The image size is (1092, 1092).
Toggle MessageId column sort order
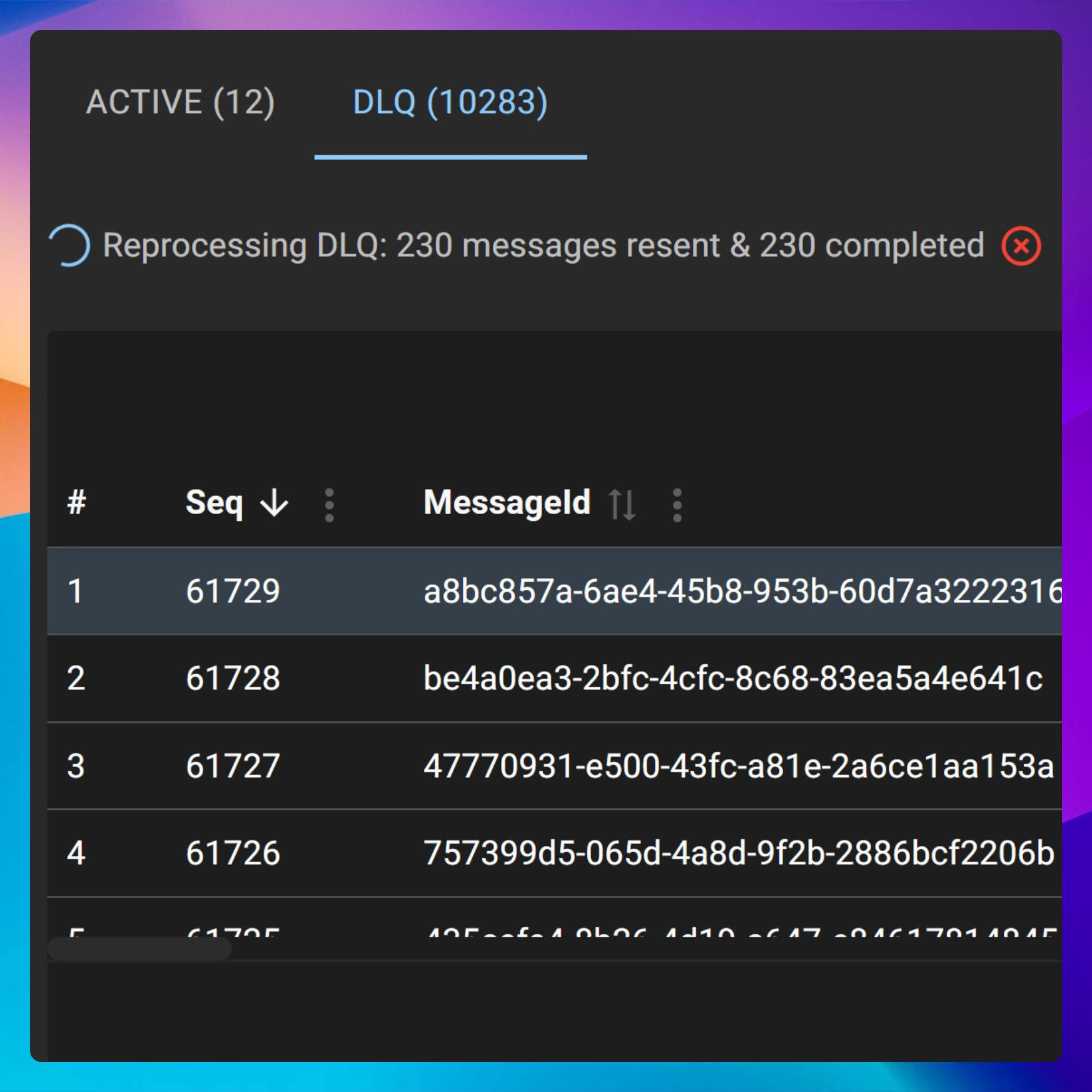tap(622, 504)
